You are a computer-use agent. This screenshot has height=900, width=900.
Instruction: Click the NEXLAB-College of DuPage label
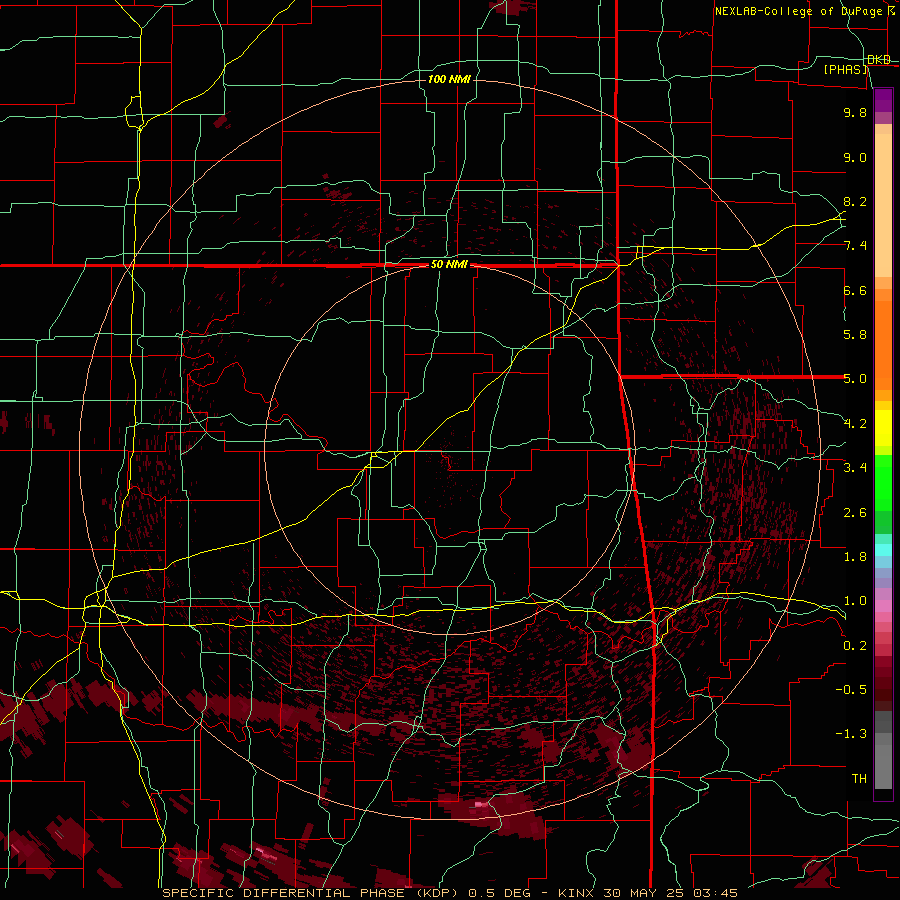click(798, 11)
